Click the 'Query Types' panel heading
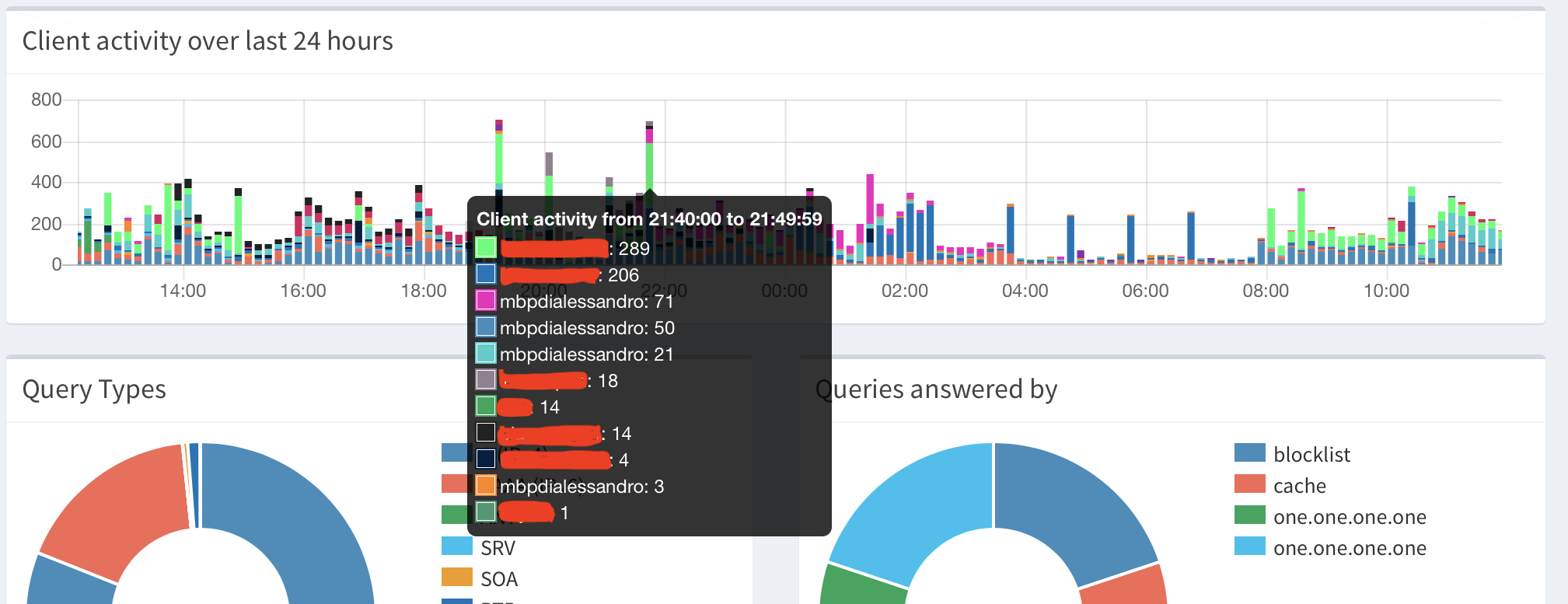 point(94,389)
